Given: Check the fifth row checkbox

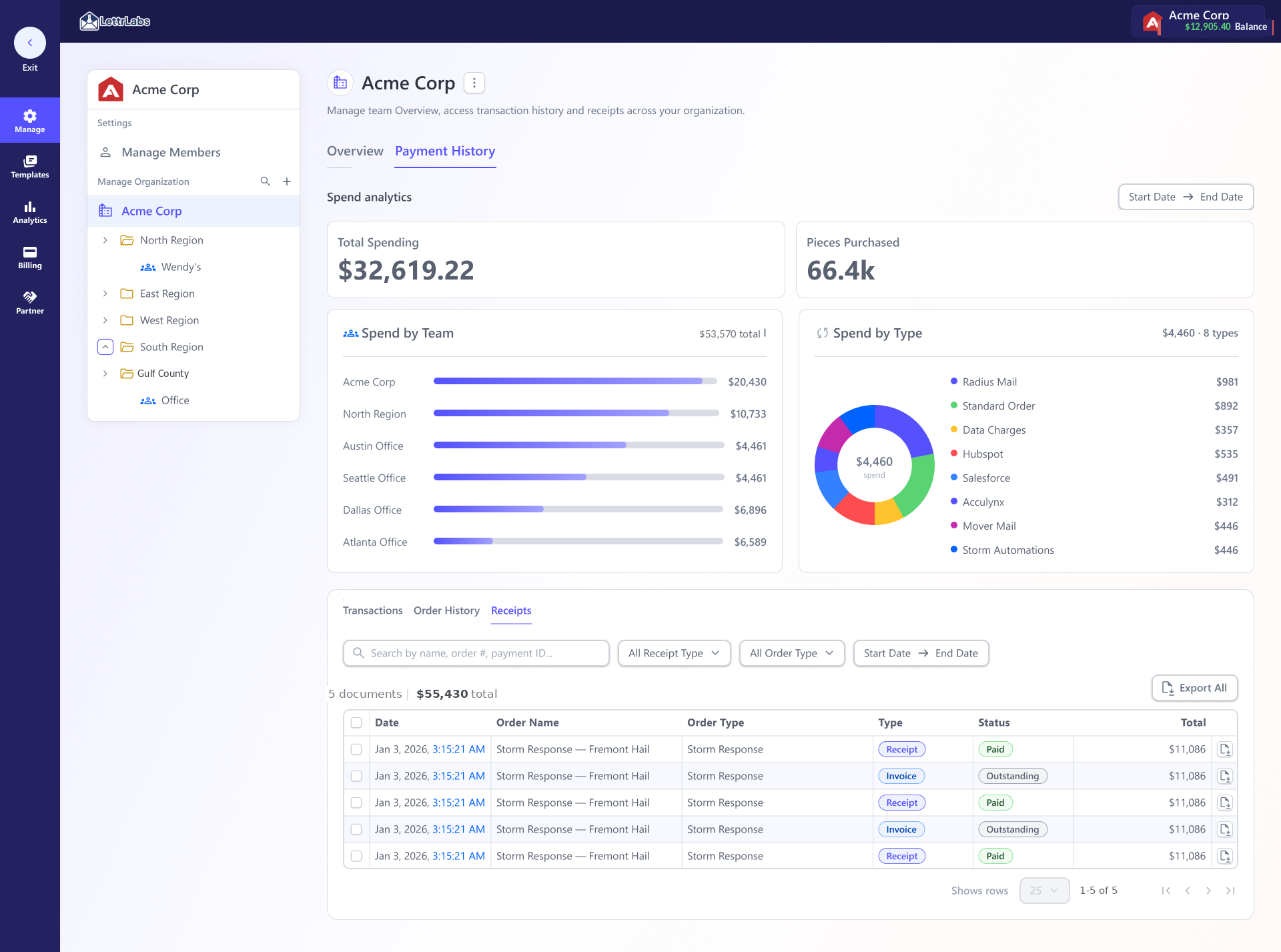Looking at the screenshot, I should tap(356, 856).
